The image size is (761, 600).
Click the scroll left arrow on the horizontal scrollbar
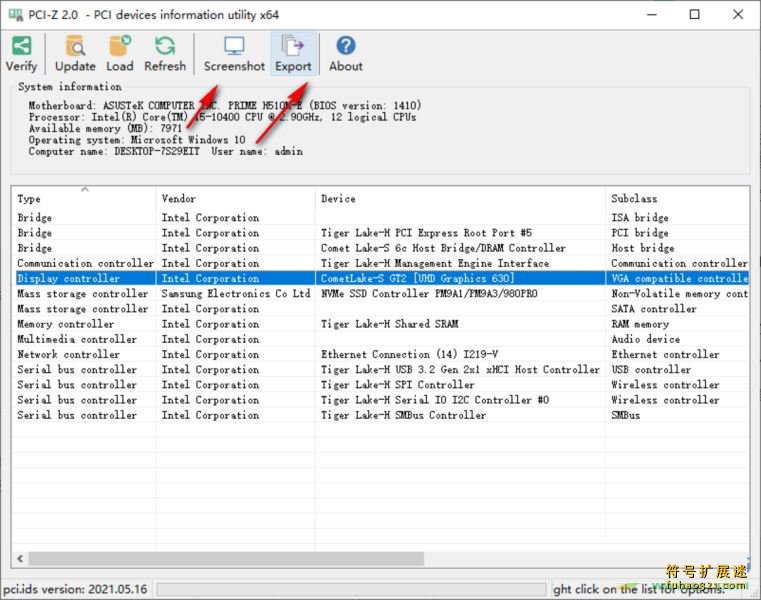[x=20, y=559]
